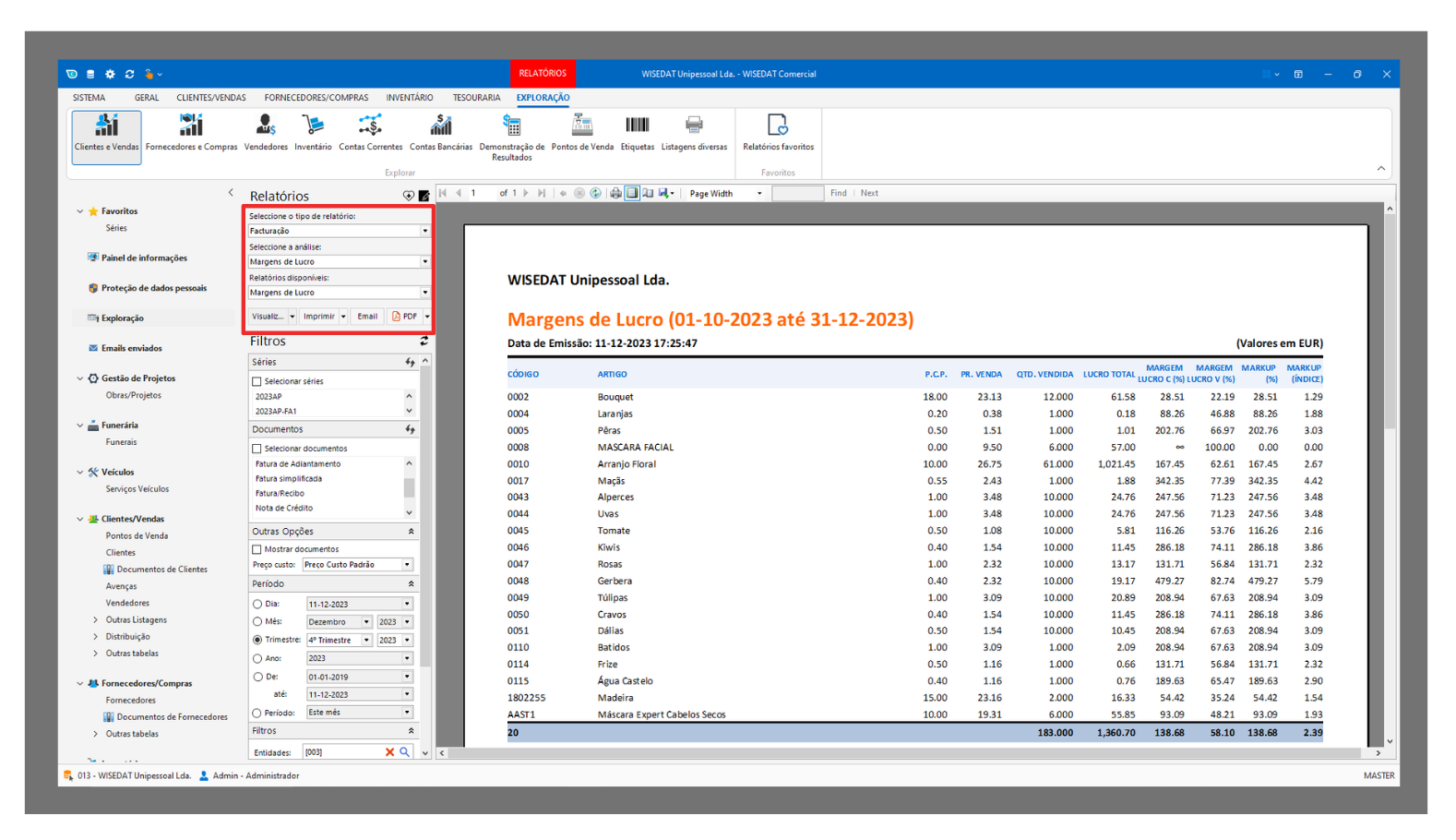Enable the Selecionar séries checkbox

point(257,381)
